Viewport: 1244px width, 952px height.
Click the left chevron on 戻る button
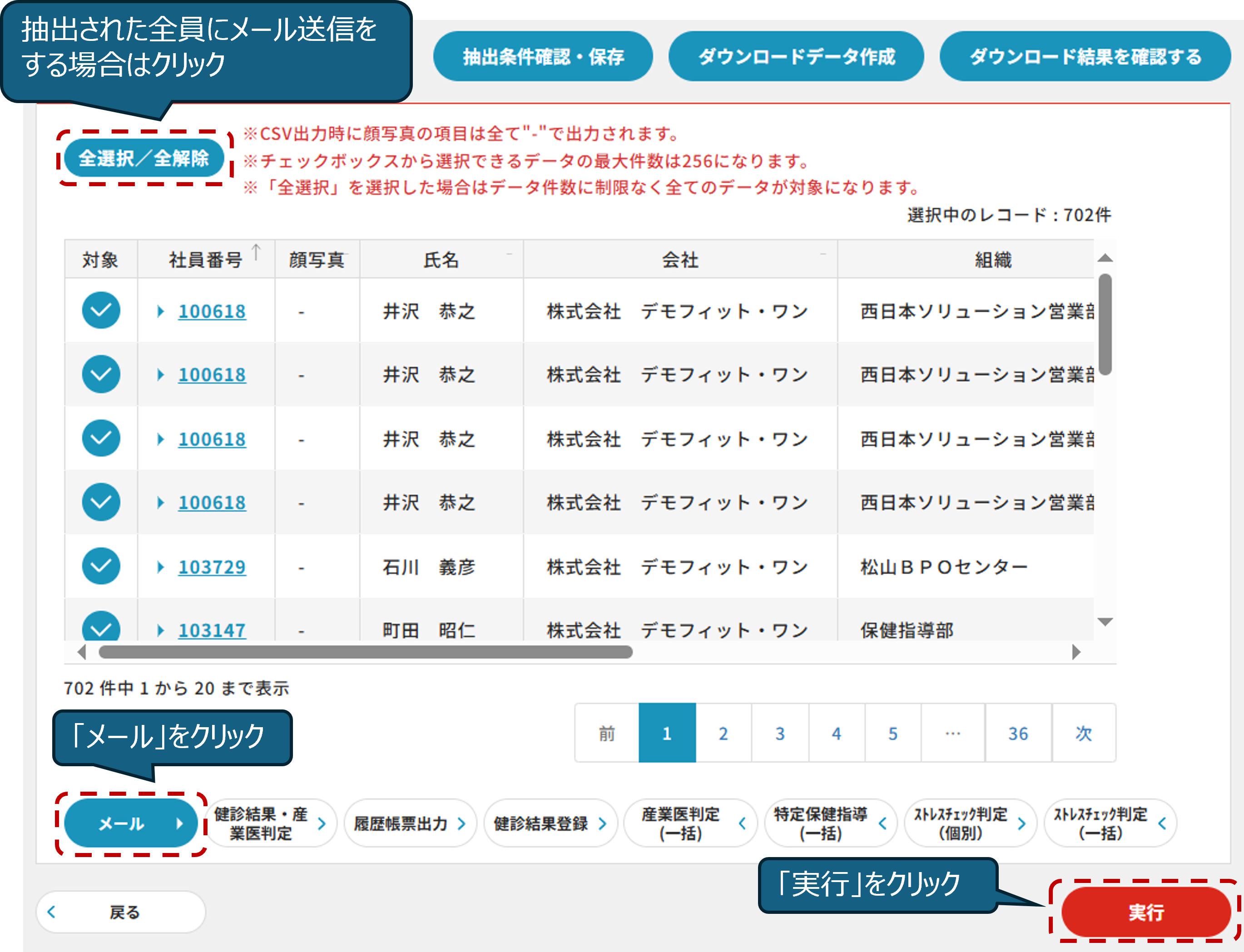(x=52, y=912)
